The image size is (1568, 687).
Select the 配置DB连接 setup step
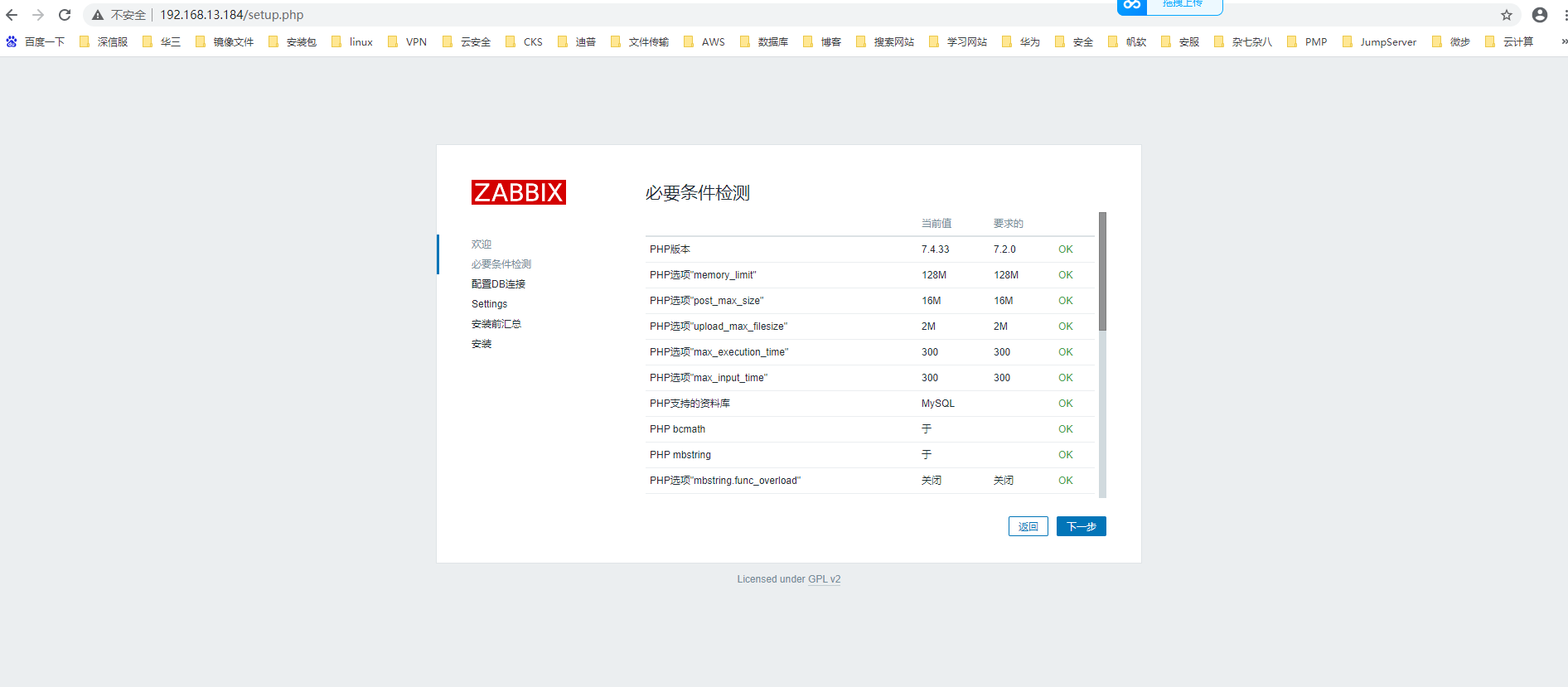498,284
